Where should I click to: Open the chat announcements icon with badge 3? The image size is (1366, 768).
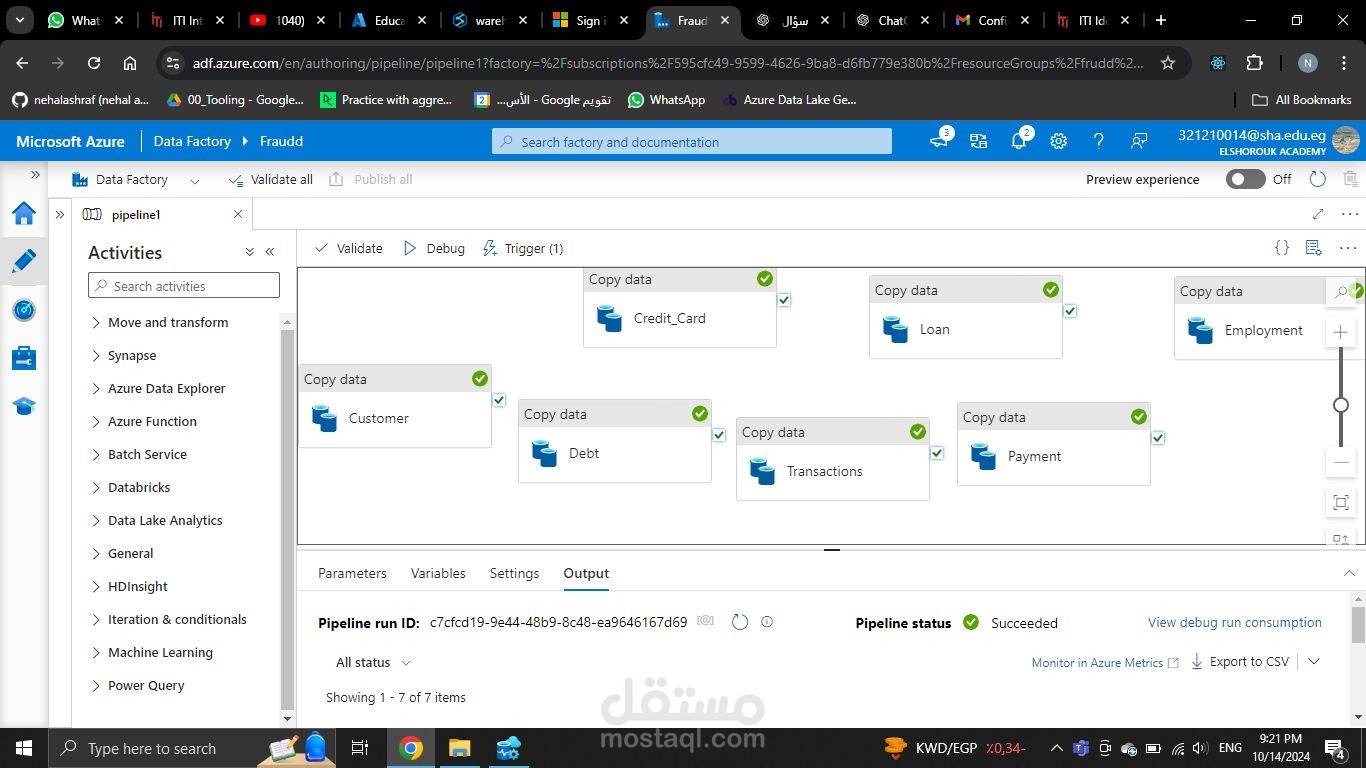(x=939, y=141)
